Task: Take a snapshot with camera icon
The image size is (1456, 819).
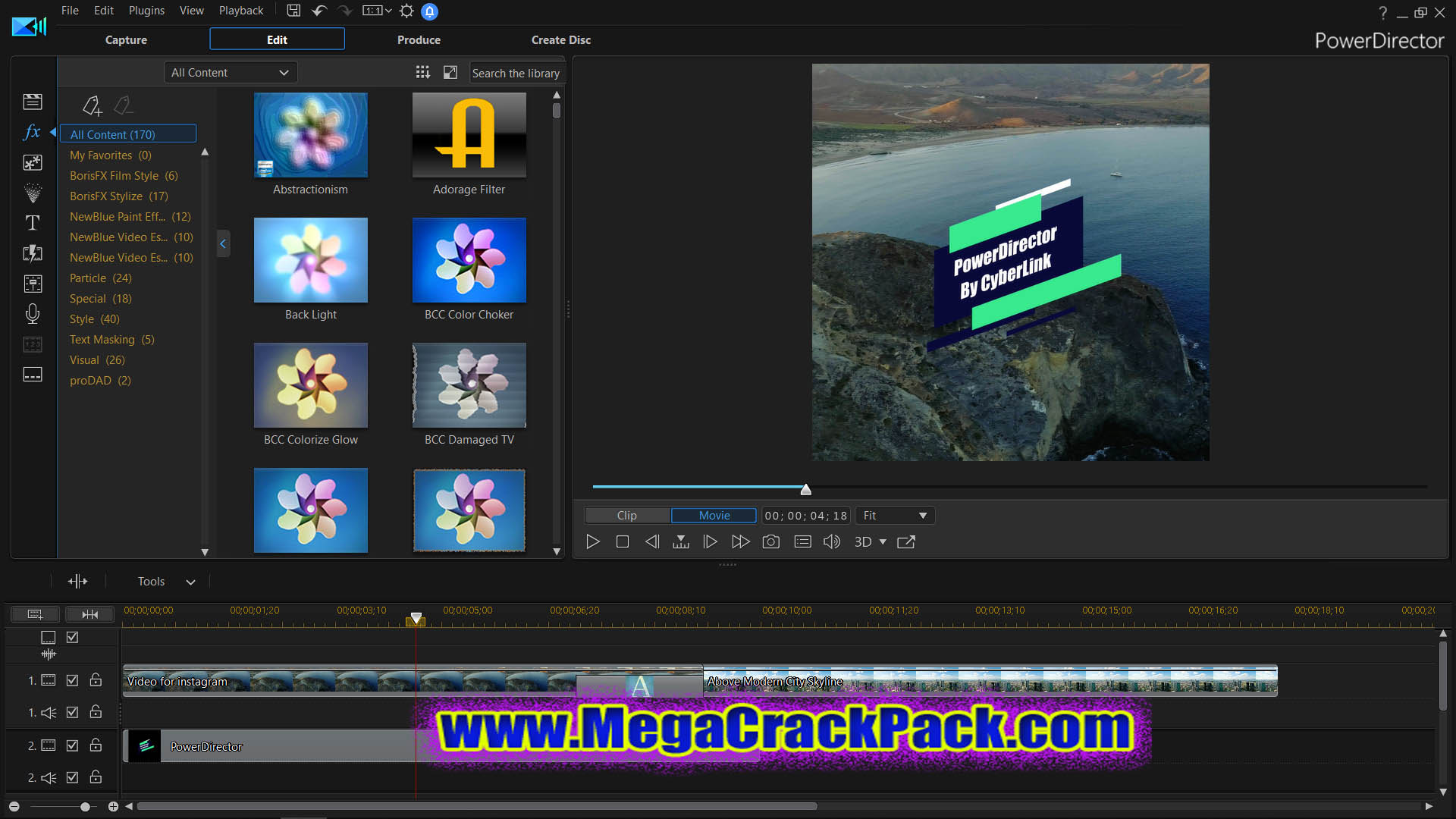Action: (x=770, y=541)
